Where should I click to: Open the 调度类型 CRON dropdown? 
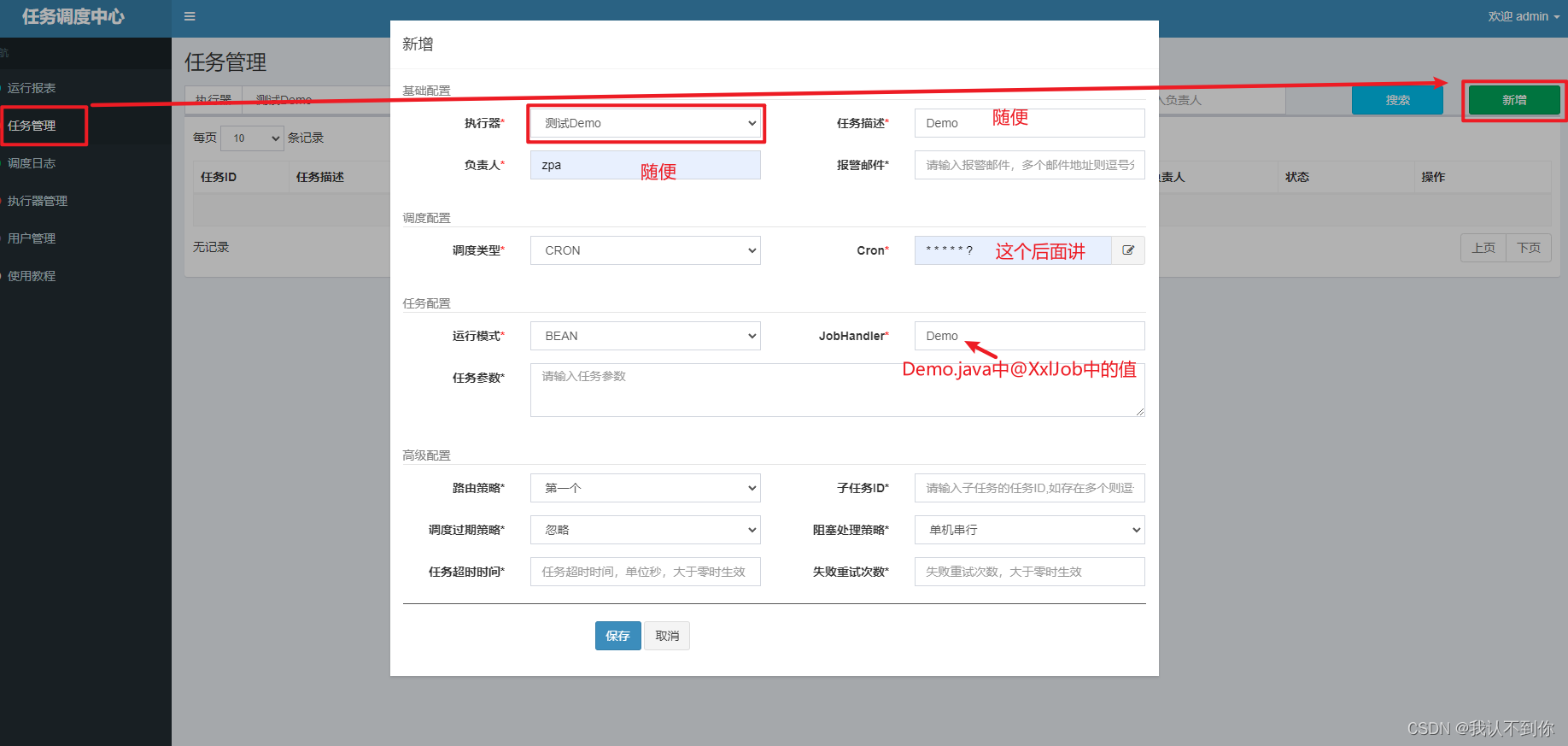646,250
